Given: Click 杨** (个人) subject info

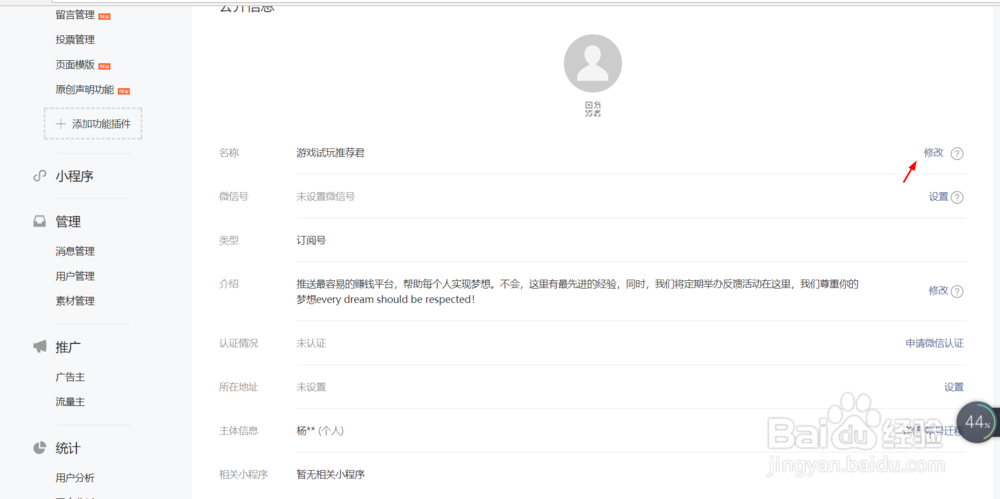Looking at the screenshot, I should coord(320,431).
